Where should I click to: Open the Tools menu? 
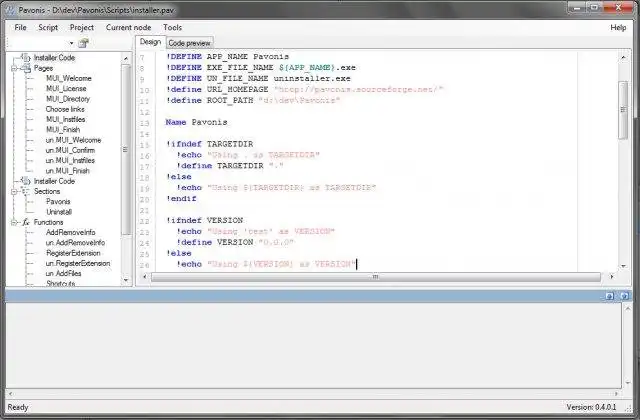[172, 27]
